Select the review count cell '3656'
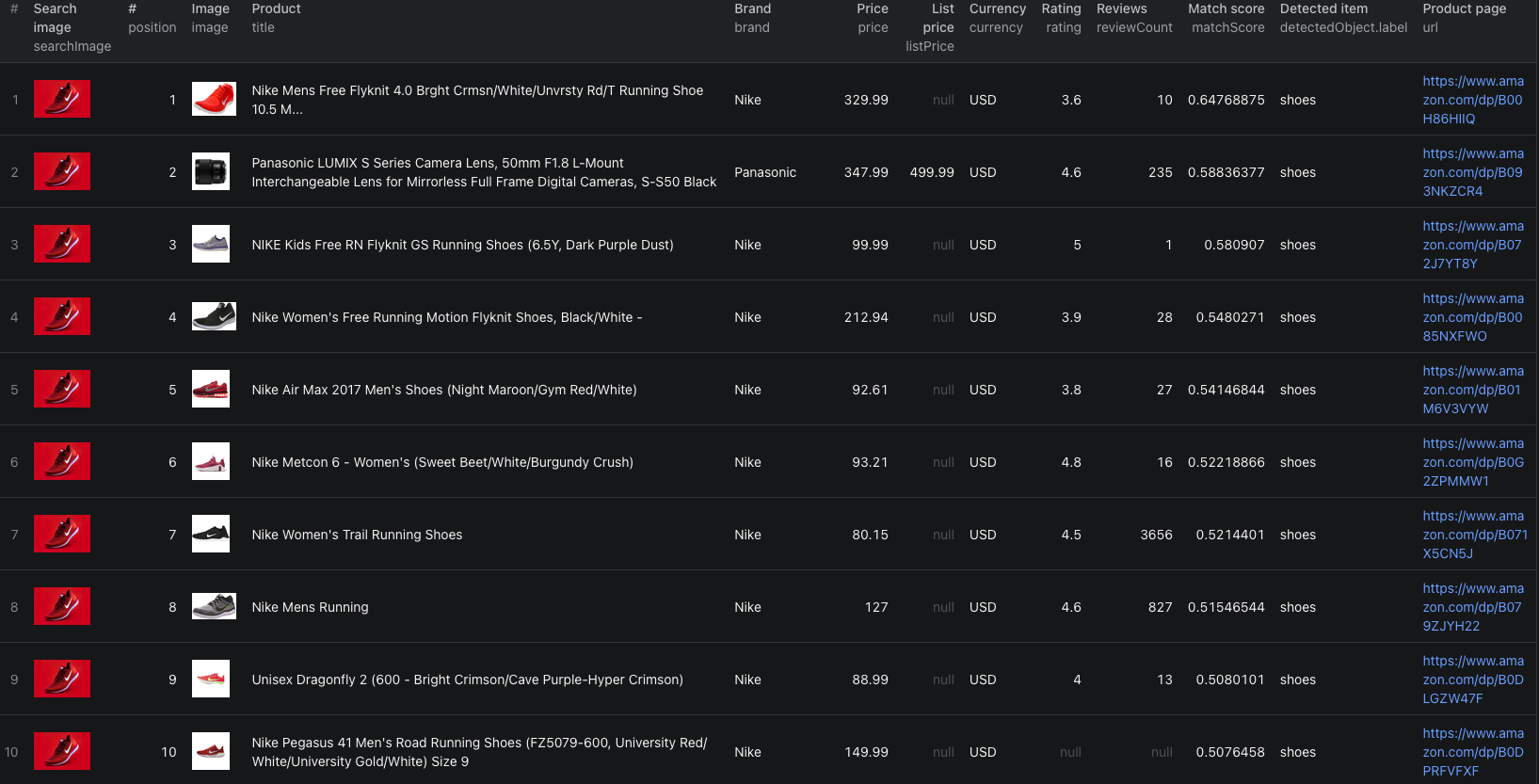The width and height of the screenshot is (1539, 784). pyautogui.click(x=1156, y=535)
